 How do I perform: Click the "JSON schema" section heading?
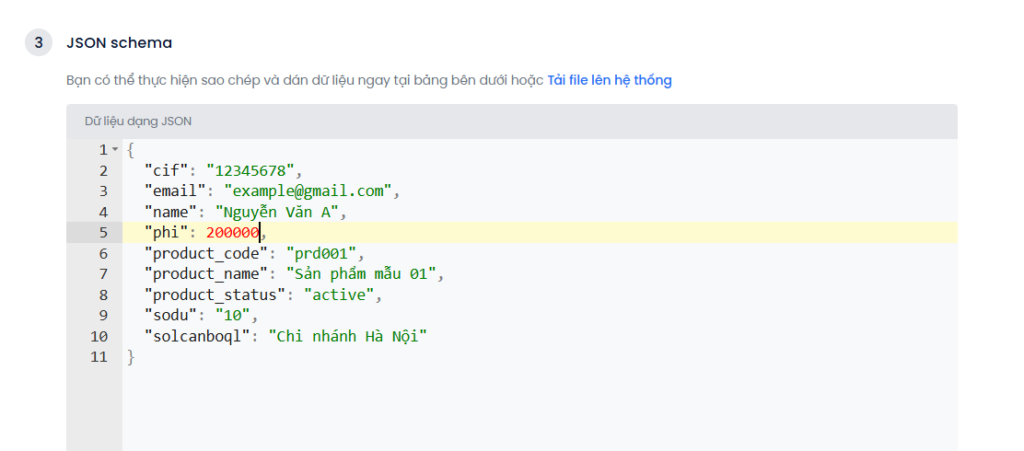point(120,43)
